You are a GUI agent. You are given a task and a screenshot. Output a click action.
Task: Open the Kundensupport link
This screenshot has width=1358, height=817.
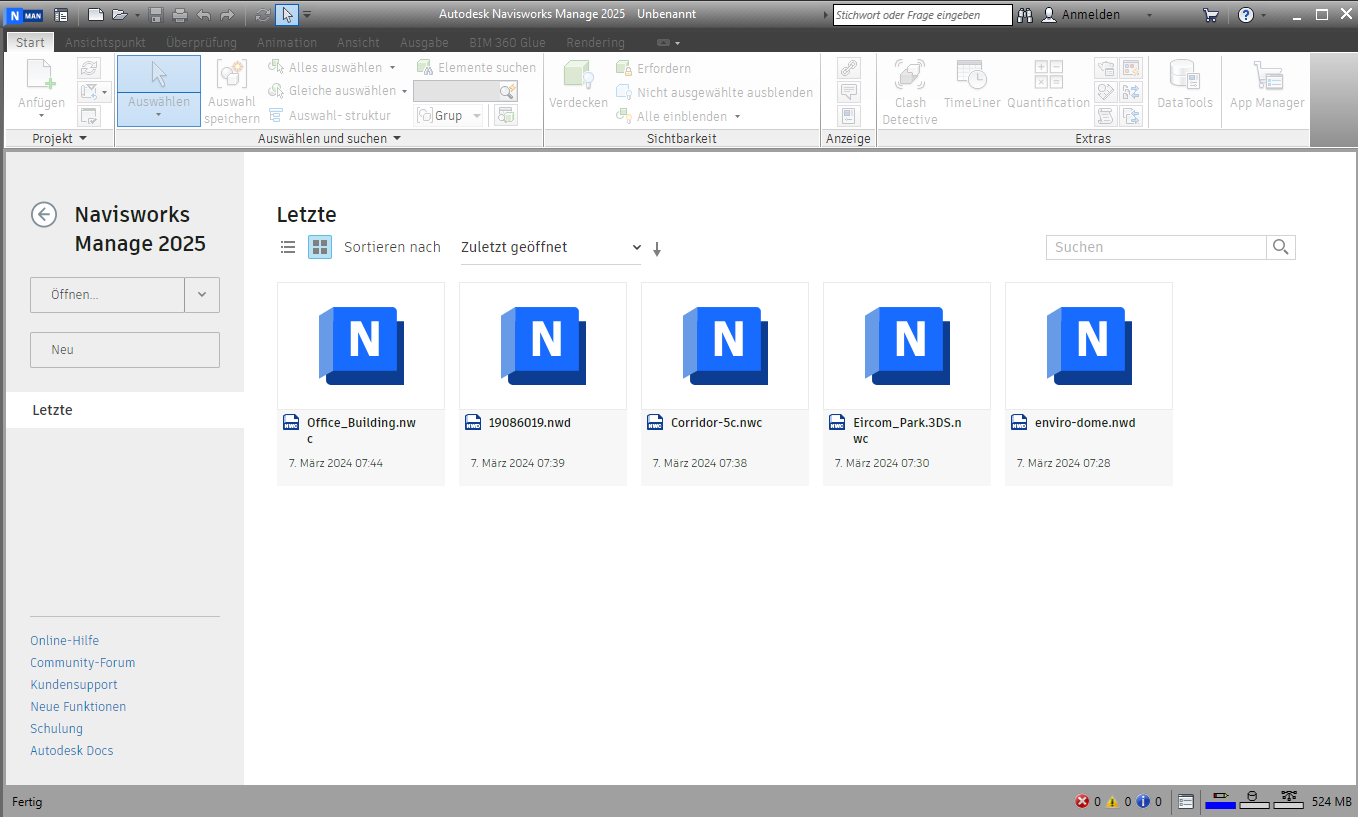coord(74,685)
